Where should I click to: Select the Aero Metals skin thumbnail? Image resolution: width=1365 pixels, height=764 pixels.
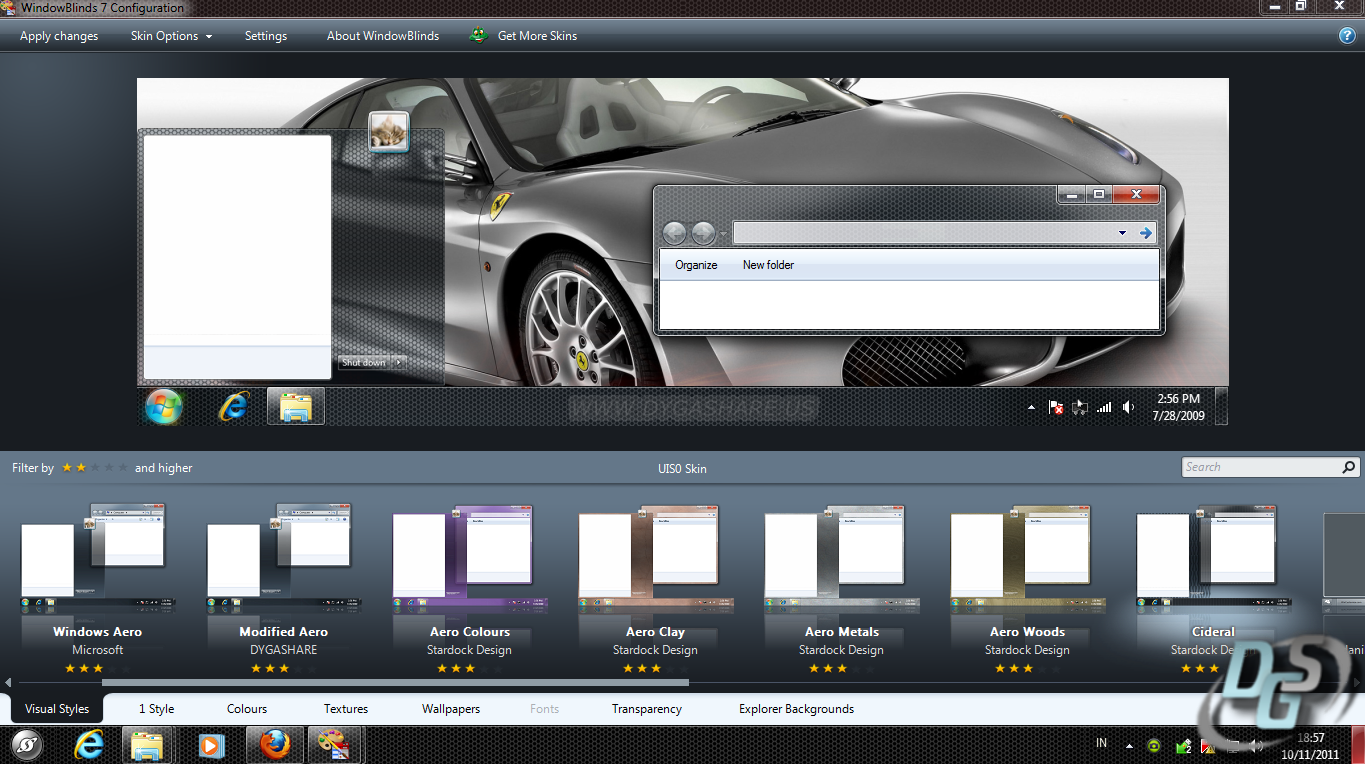841,558
